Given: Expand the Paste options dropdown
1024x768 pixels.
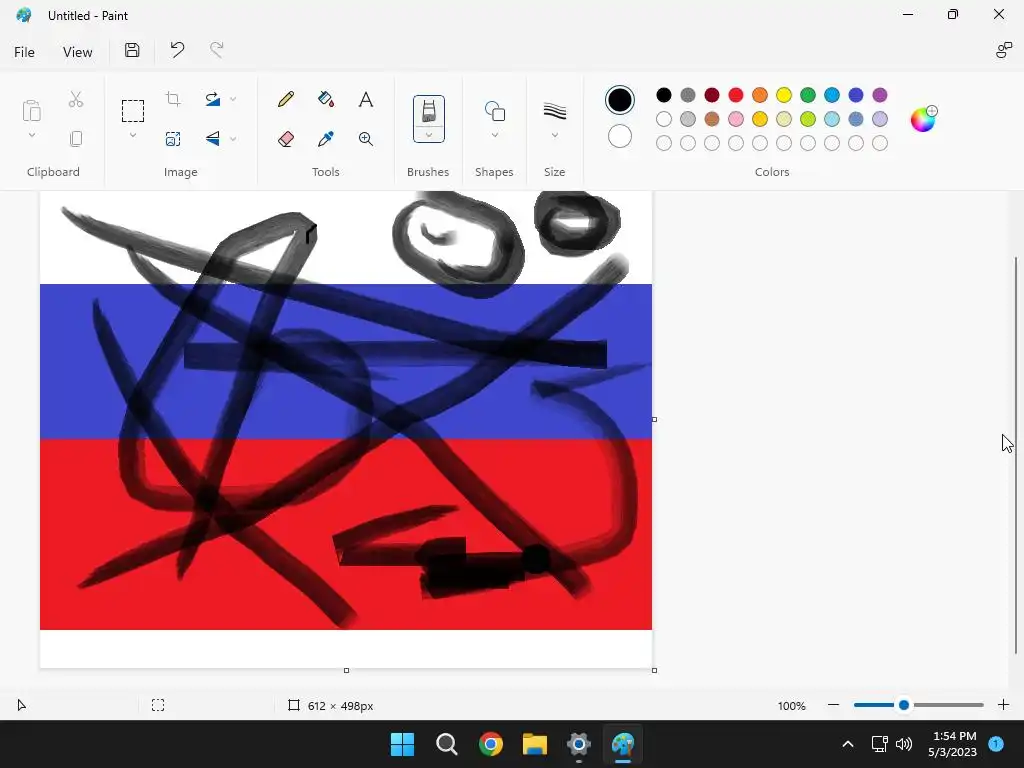Looking at the screenshot, I should 31,135.
